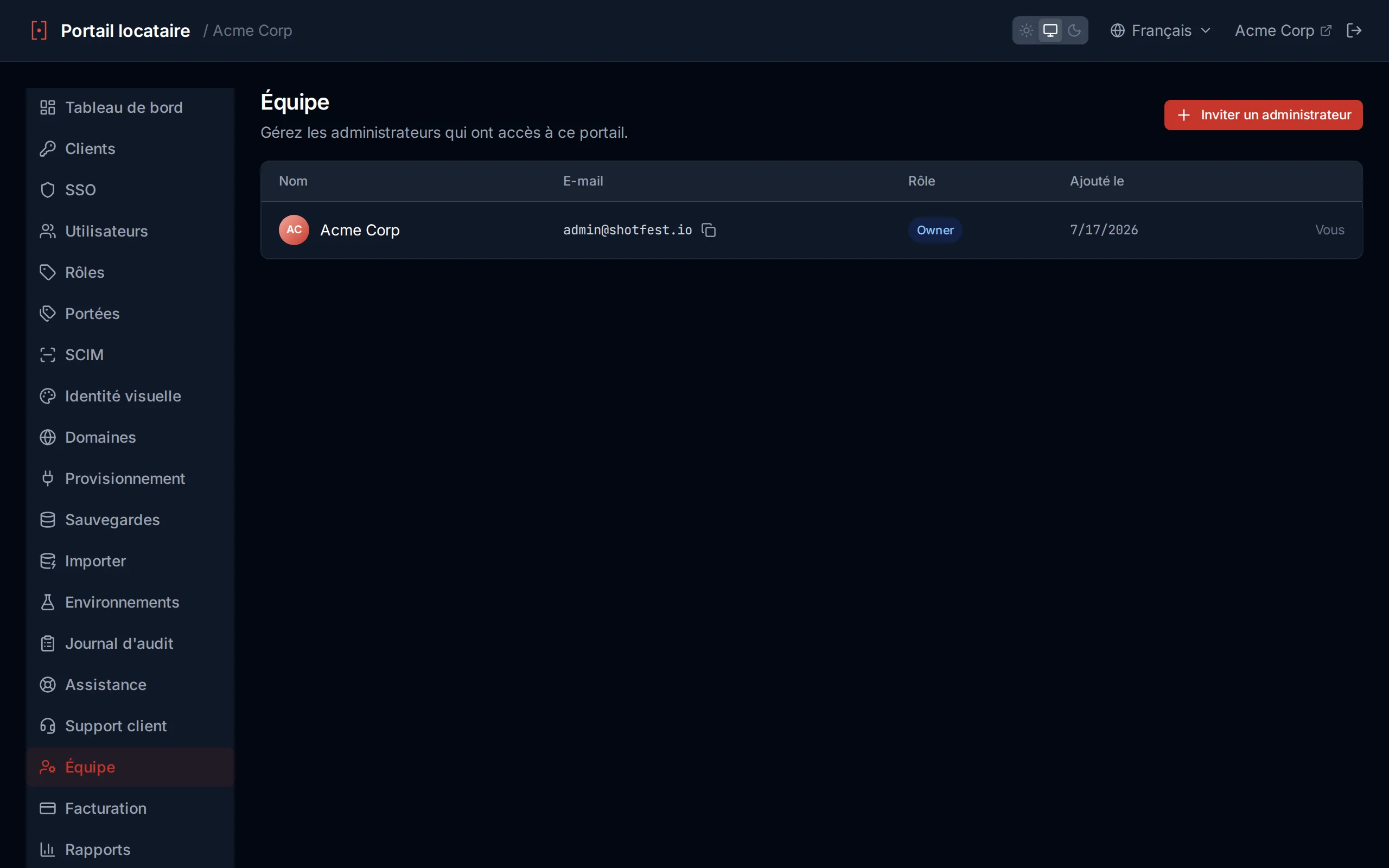Click Ajouté le column header
Screen dimensions: 1389x868
(1097, 181)
